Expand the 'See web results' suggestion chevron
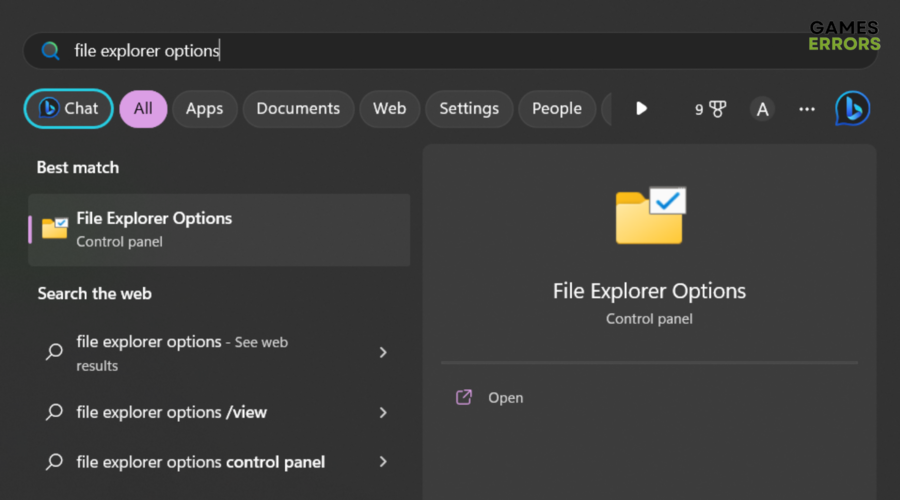Viewport: 900px width, 500px height. pos(383,352)
